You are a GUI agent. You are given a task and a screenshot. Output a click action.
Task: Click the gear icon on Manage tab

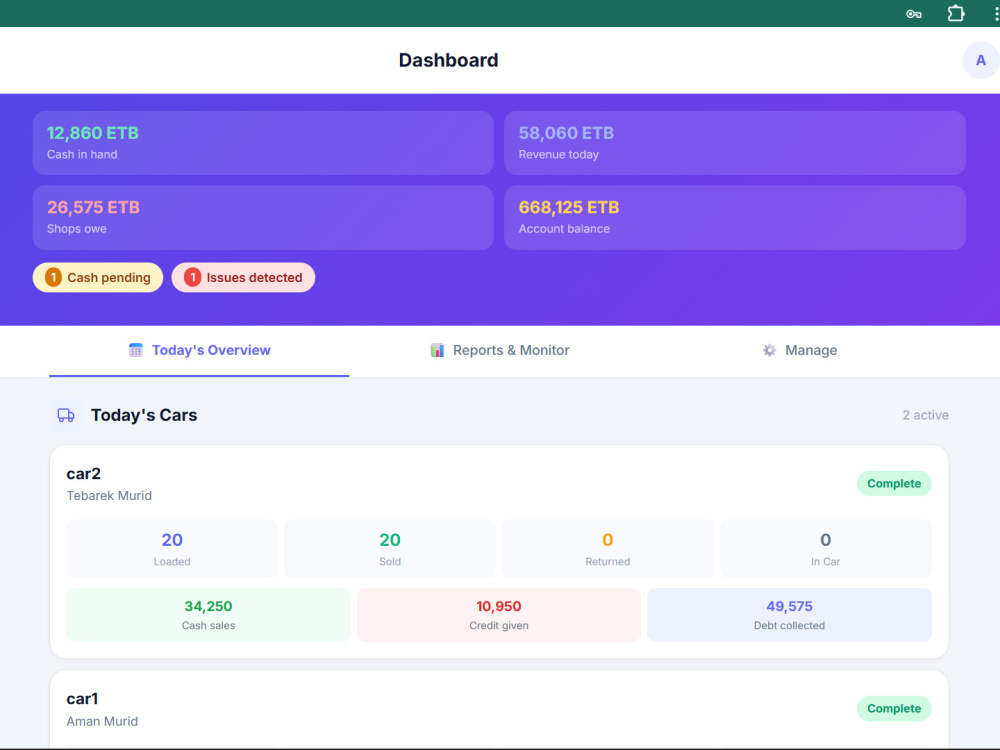(x=769, y=350)
